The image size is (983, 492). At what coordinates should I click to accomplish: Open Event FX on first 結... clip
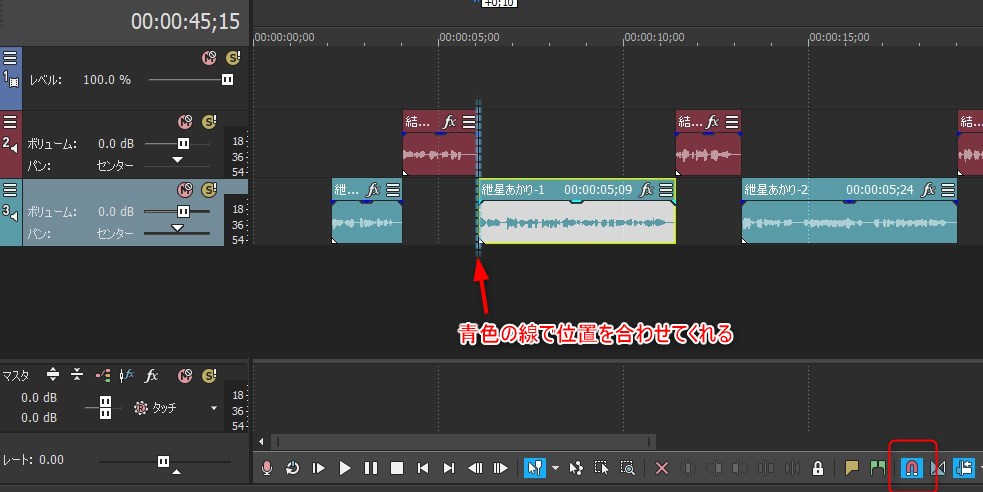(449, 122)
